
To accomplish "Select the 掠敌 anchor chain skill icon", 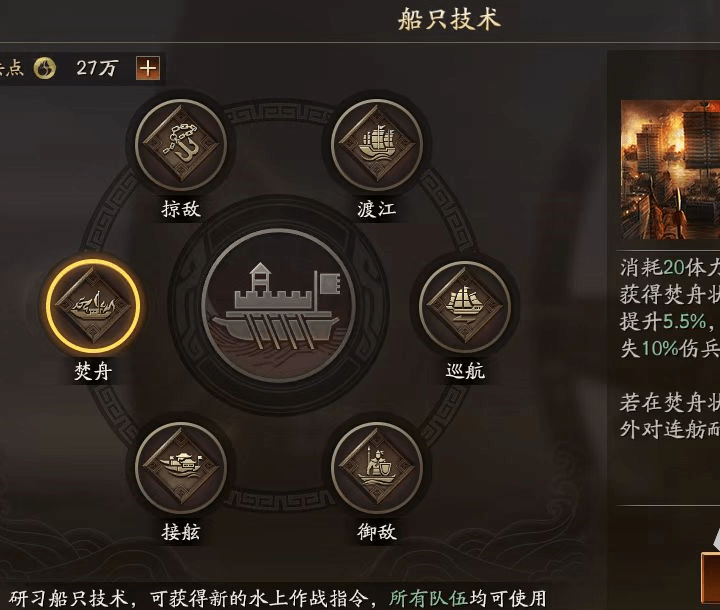I will [x=181, y=146].
